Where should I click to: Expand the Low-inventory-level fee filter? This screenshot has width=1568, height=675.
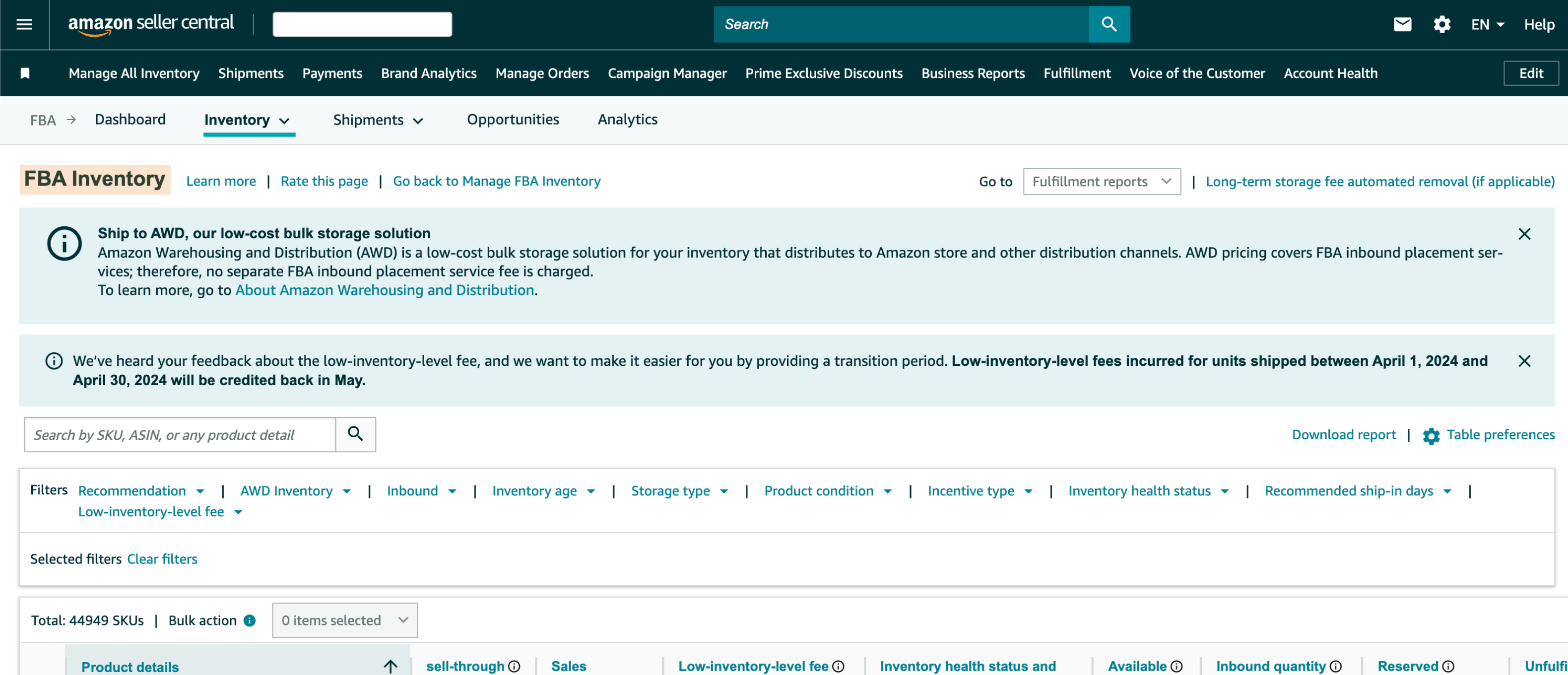[160, 512]
